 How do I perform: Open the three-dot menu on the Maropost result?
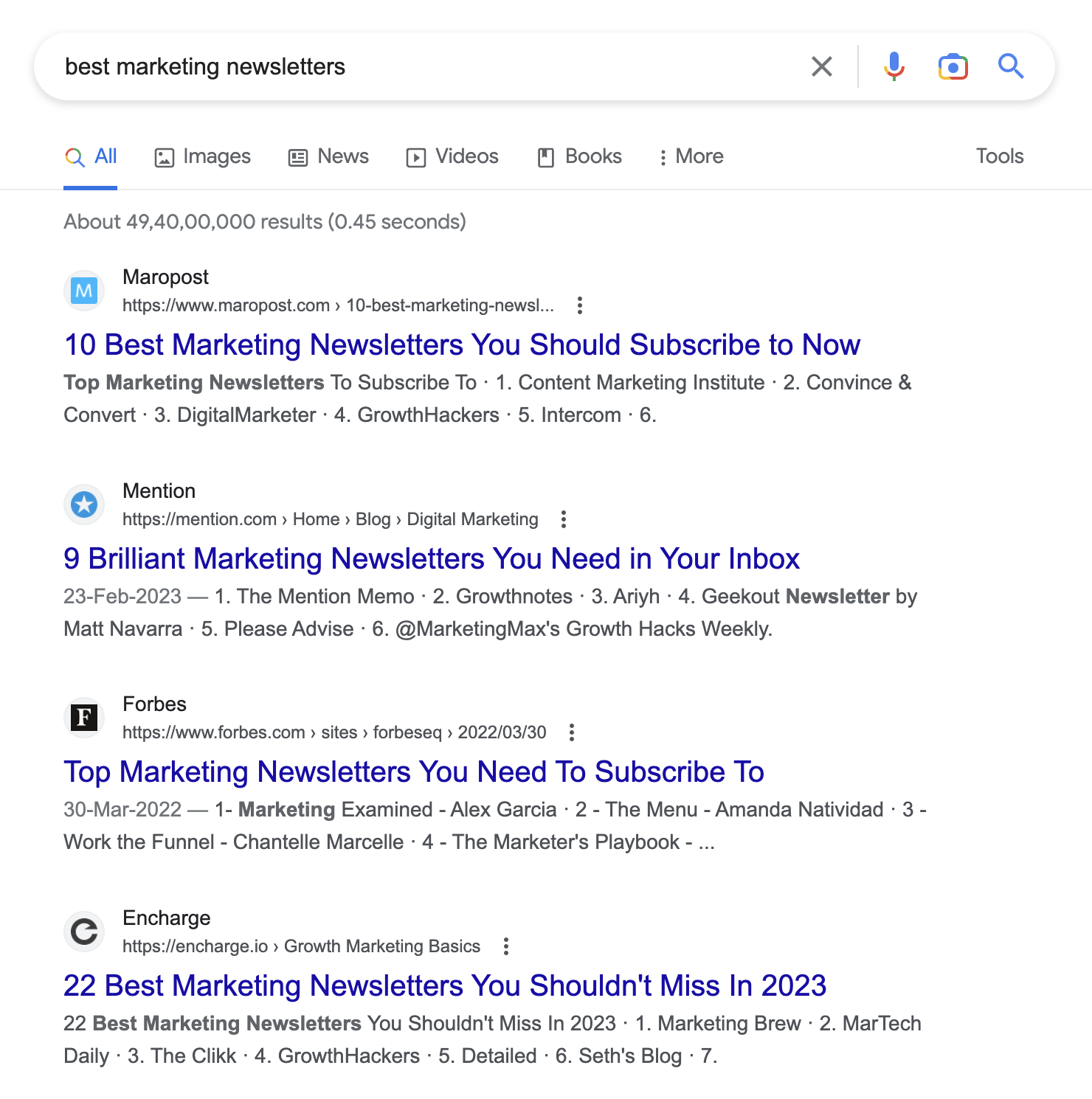[x=579, y=305]
